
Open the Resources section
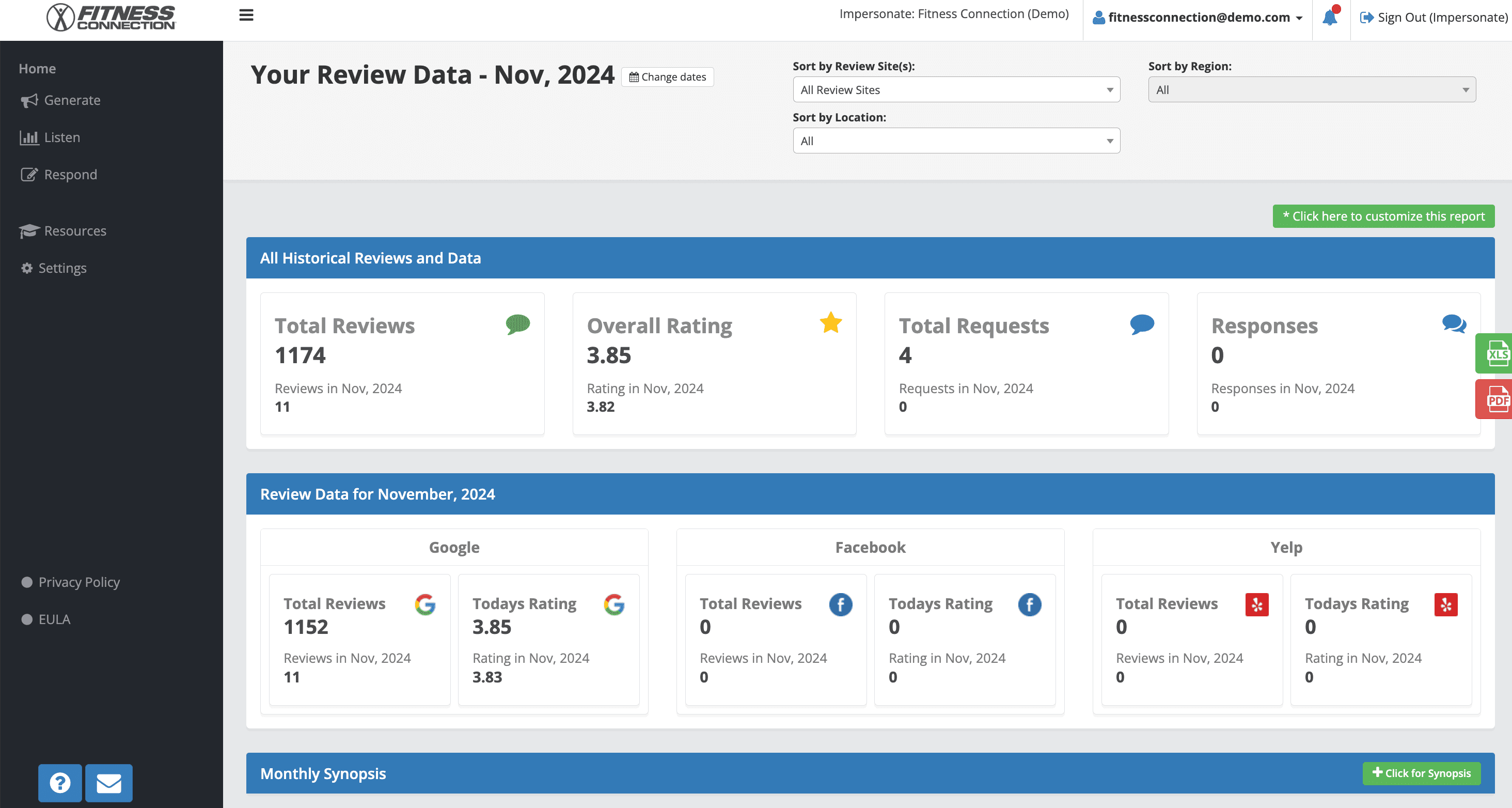74,230
